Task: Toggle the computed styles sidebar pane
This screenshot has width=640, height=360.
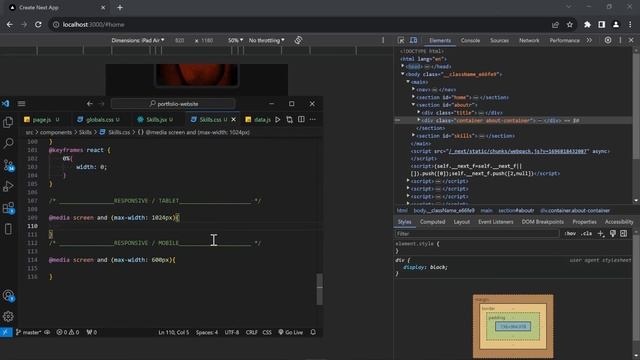Action: click(623, 233)
